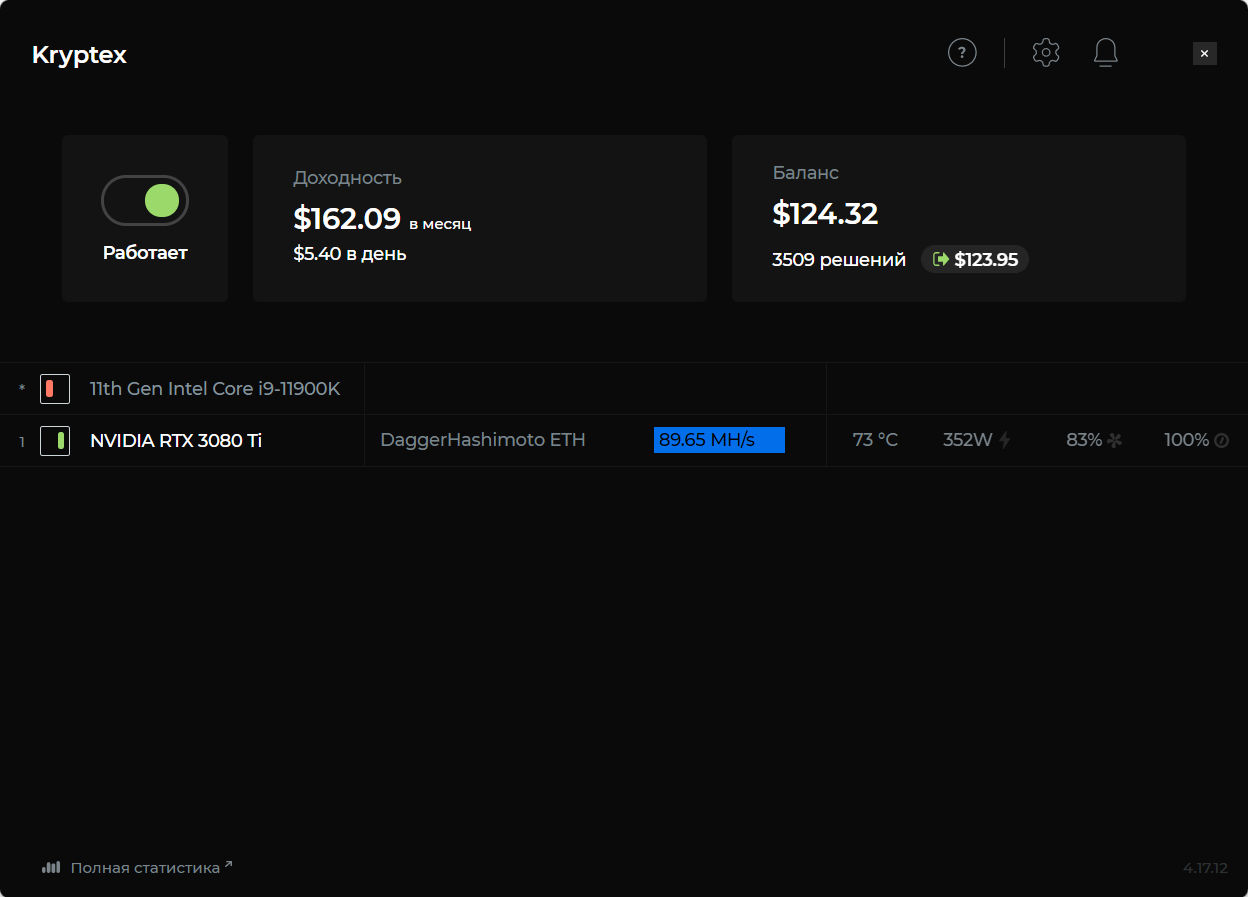Click the Доходность heading

(x=347, y=178)
